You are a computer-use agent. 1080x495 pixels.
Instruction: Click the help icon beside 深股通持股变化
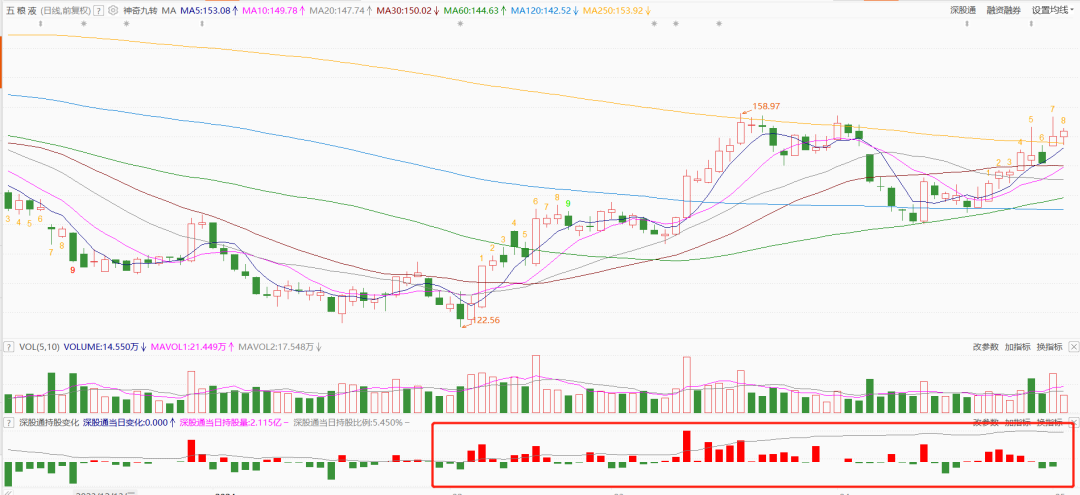tap(10, 423)
